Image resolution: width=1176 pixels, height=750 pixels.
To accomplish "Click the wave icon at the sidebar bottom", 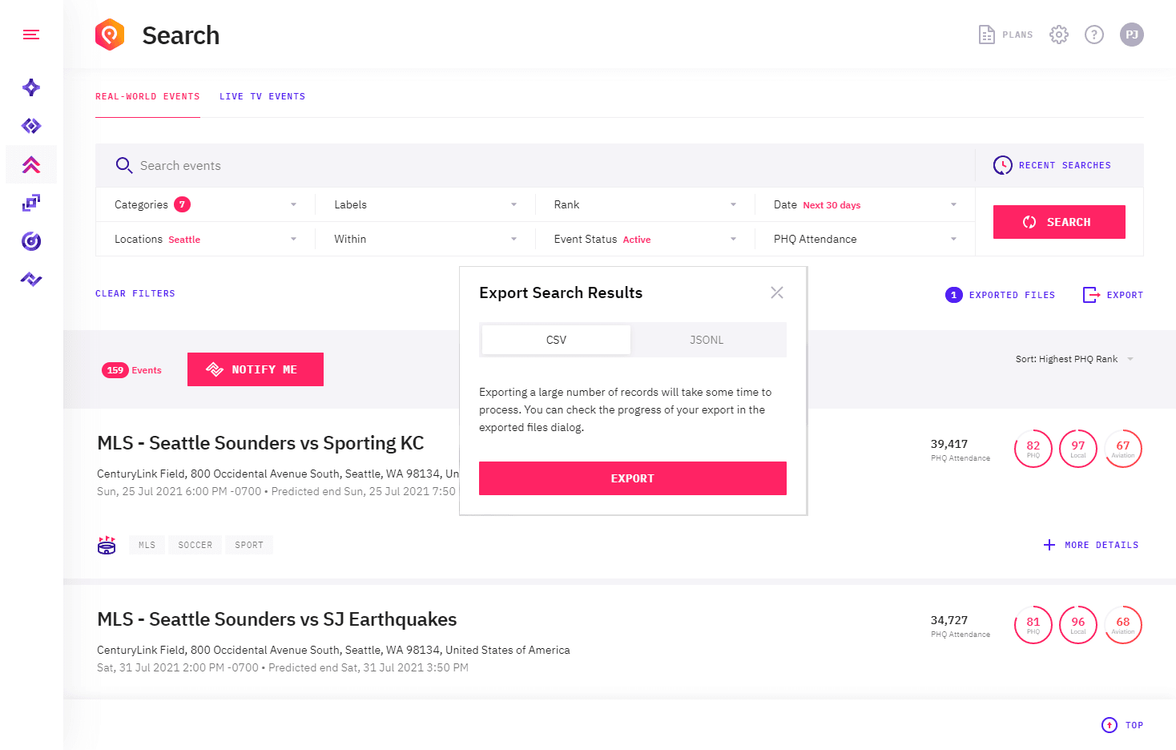I will click(x=30, y=279).
